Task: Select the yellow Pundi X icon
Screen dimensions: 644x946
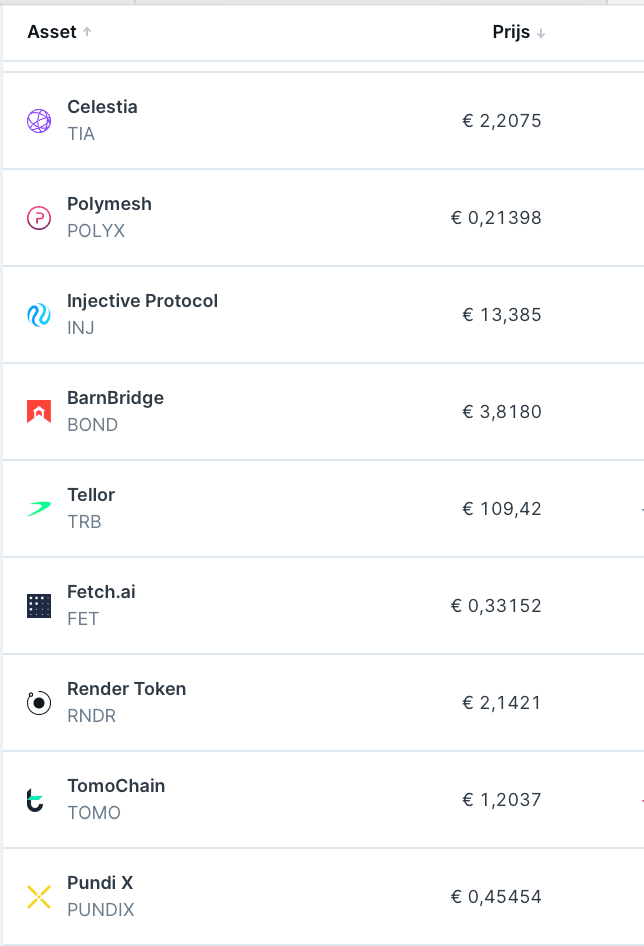Action: coord(38,896)
